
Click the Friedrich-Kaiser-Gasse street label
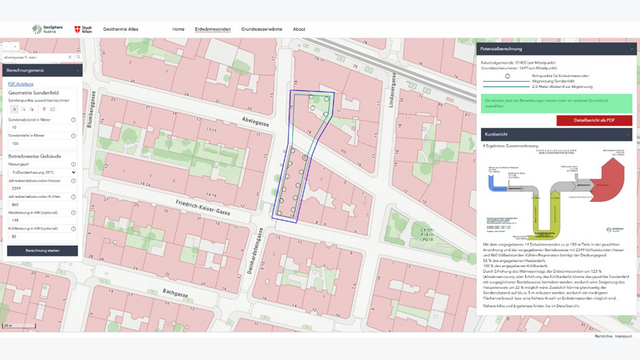pyautogui.click(x=203, y=208)
